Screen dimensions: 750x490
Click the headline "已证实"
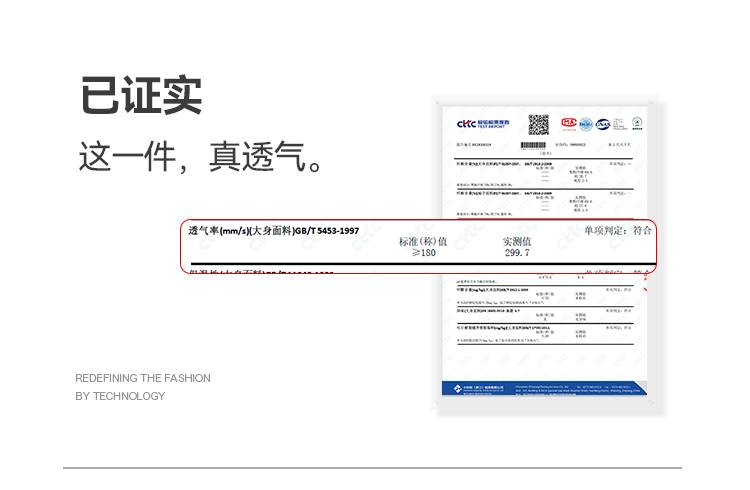pyautogui.click(x=141, y=95)
